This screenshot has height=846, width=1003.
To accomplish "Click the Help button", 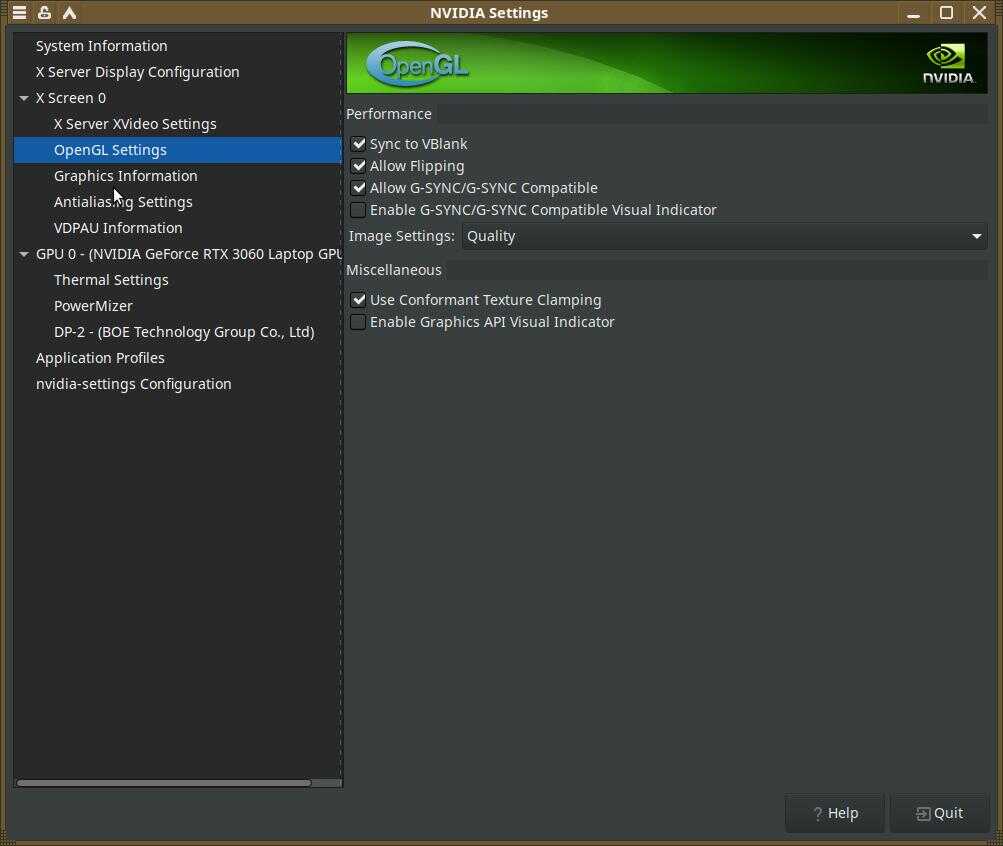I will (835, 813).
